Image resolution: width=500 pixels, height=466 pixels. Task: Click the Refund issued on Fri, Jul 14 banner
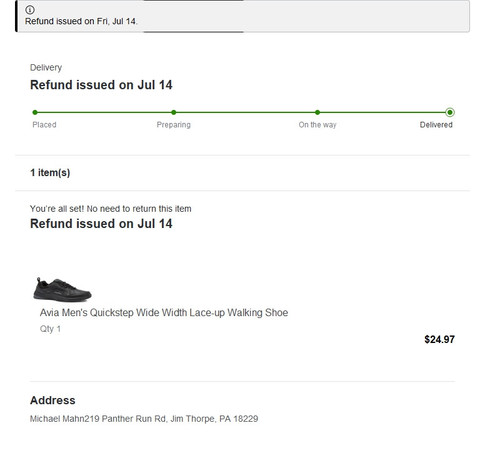[x=242, y=16]
